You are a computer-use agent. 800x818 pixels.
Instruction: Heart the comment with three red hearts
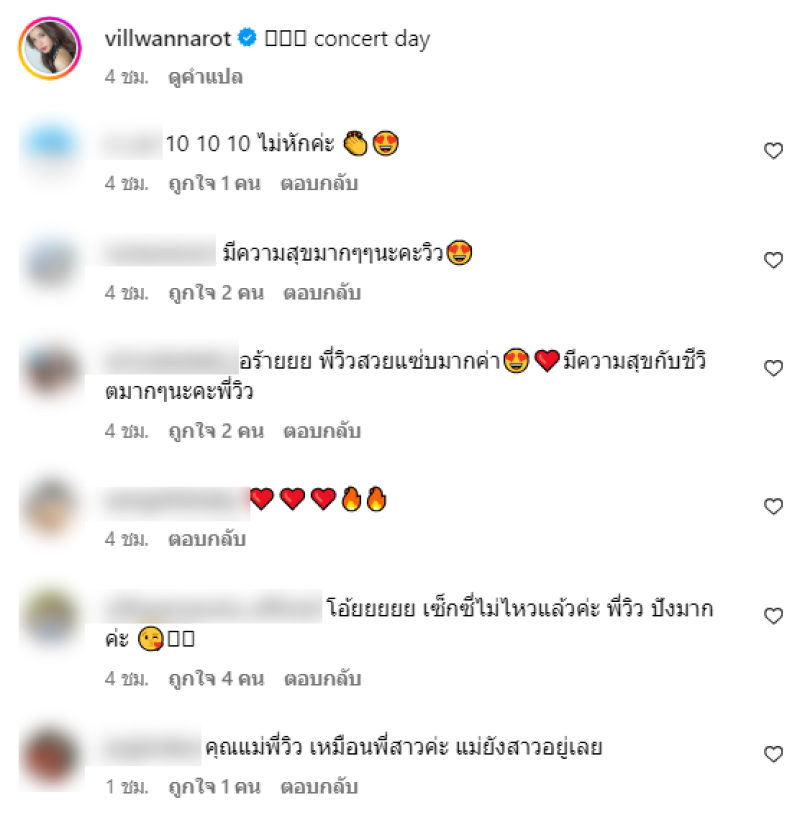(773, 506)
